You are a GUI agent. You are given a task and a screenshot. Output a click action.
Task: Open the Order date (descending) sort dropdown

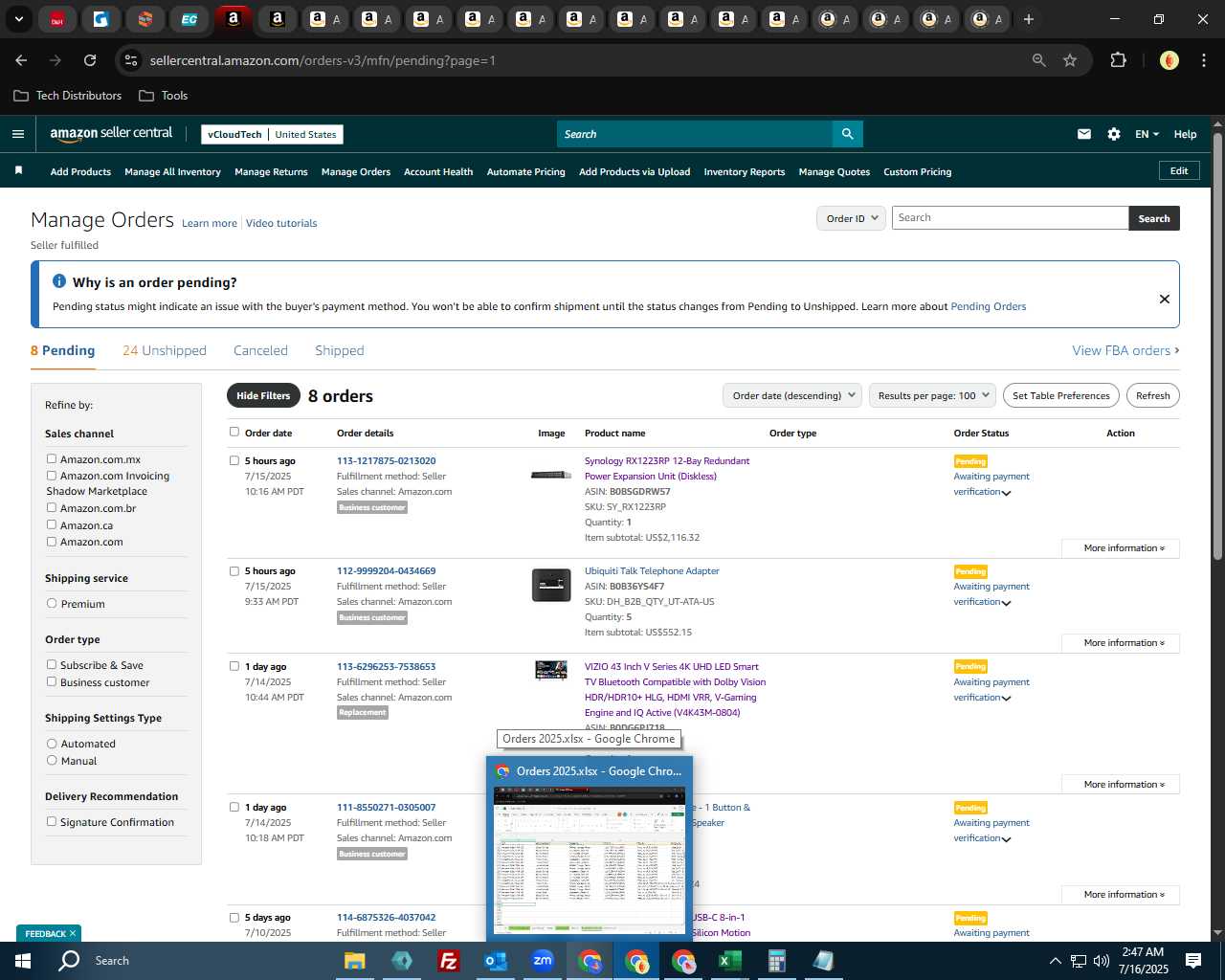click(792, 395)
